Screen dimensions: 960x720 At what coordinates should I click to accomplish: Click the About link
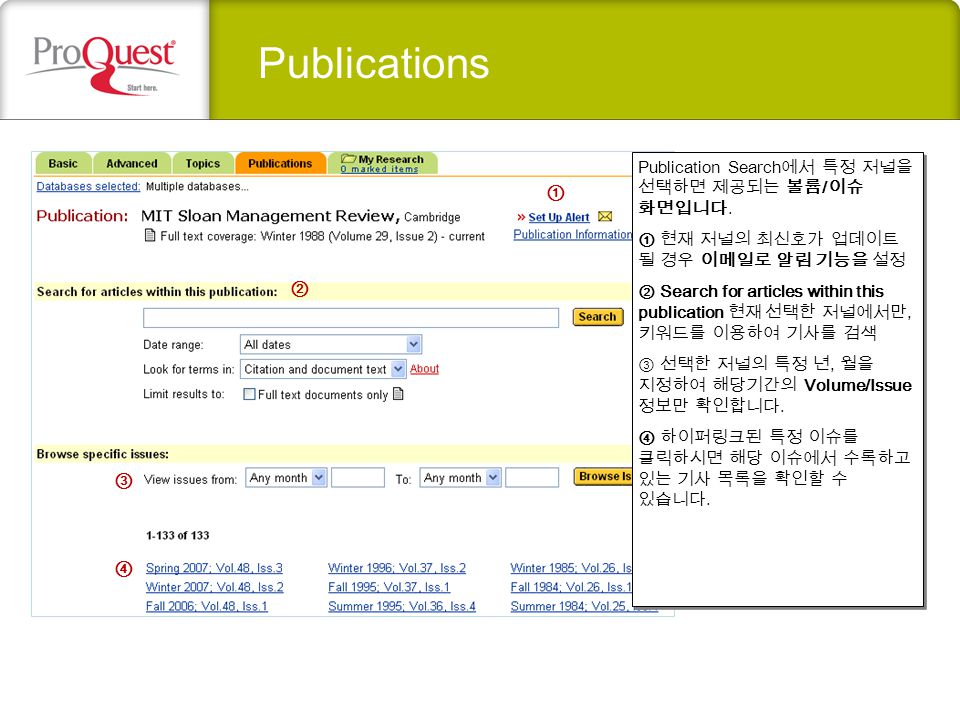coord(424,369)
